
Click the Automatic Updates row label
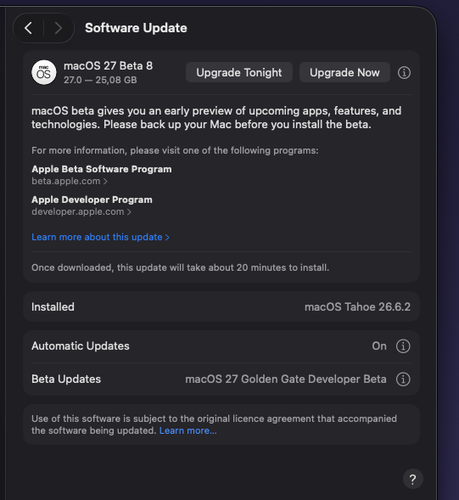[x=80, y=346]
